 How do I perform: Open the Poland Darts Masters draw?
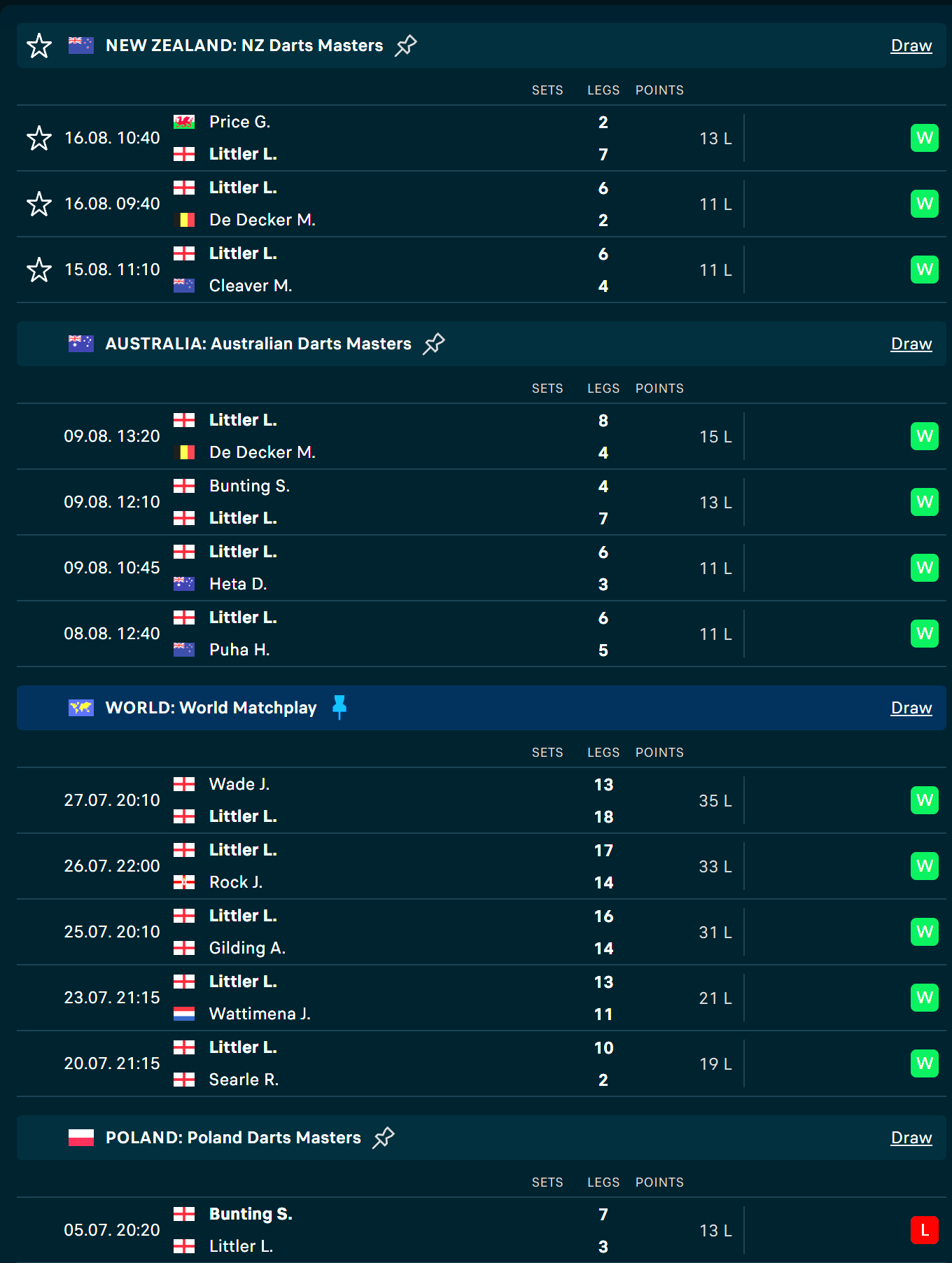pyautogui.click(x=911, y=1138)
